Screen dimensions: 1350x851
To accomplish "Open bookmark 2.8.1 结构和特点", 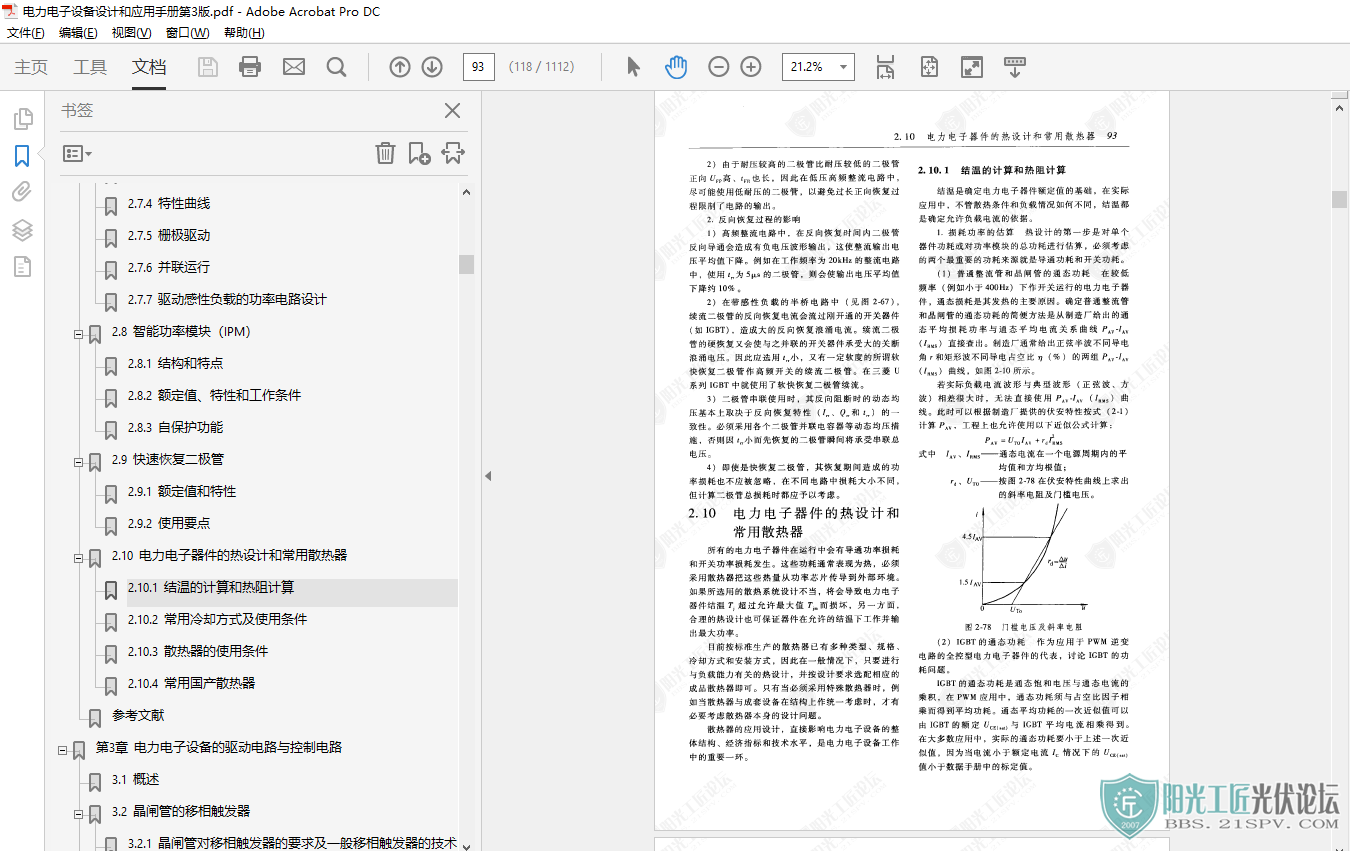I will 175,363.
